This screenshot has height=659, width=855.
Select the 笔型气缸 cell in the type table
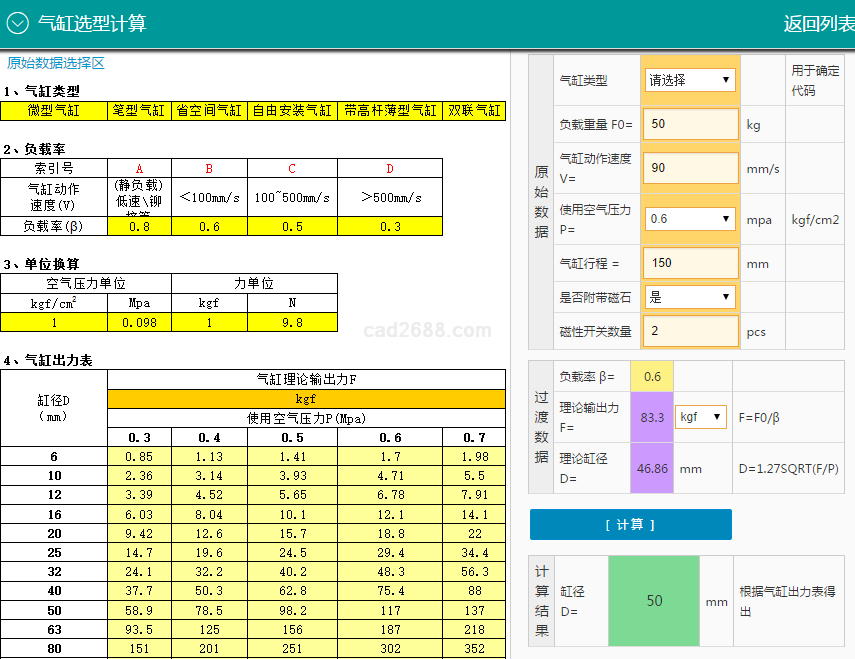click(139, 111)
